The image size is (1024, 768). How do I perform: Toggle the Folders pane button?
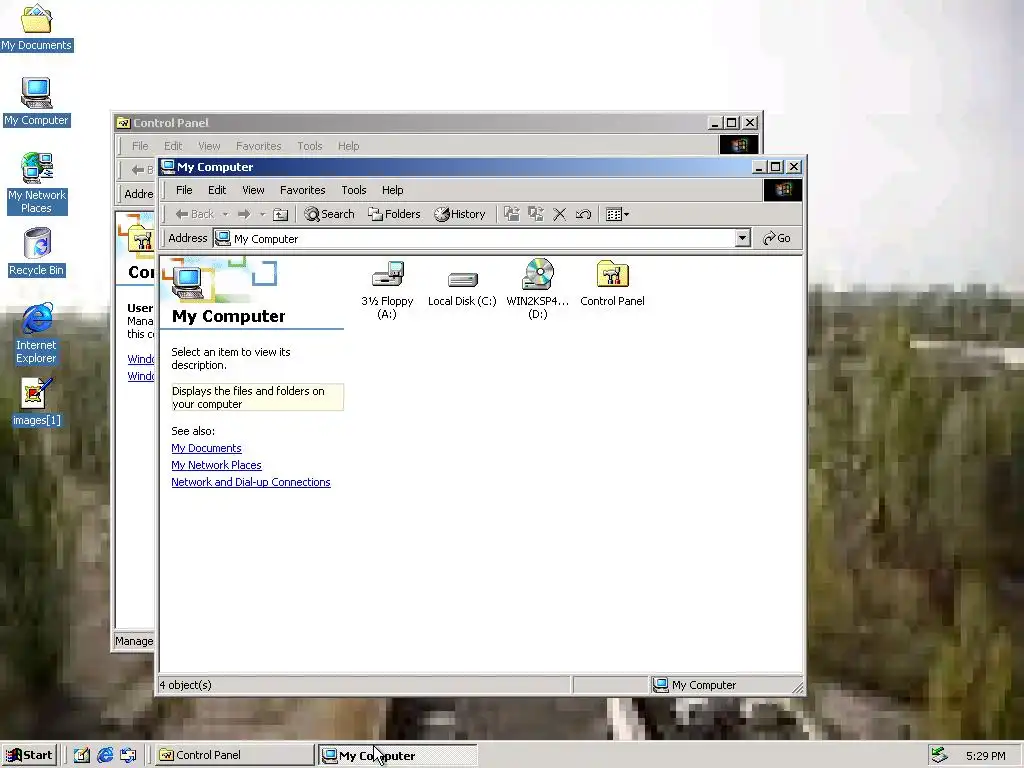coord(394,214)
